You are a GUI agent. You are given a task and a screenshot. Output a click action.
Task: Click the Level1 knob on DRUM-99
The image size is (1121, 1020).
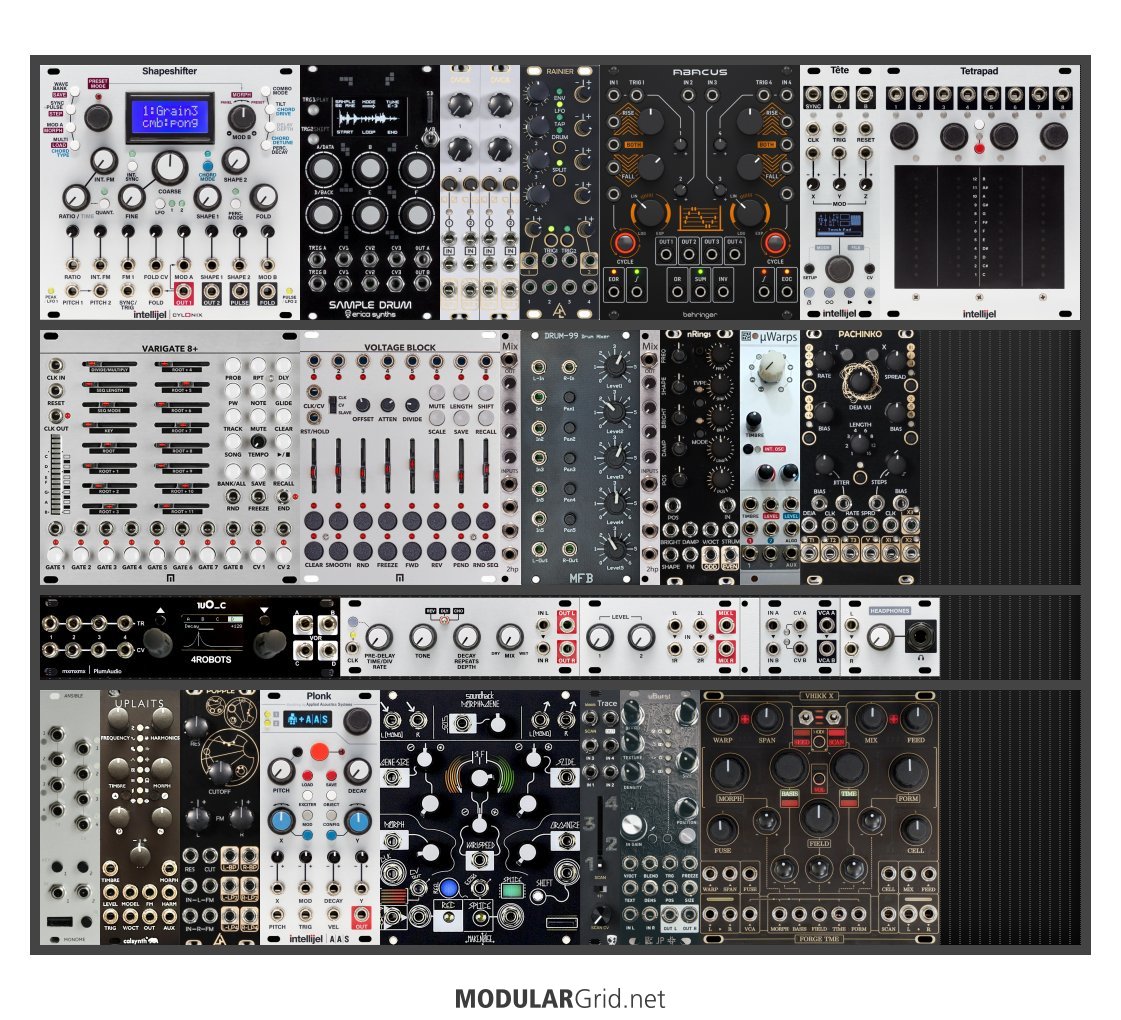pyautogui.click(x=614, y=366)
